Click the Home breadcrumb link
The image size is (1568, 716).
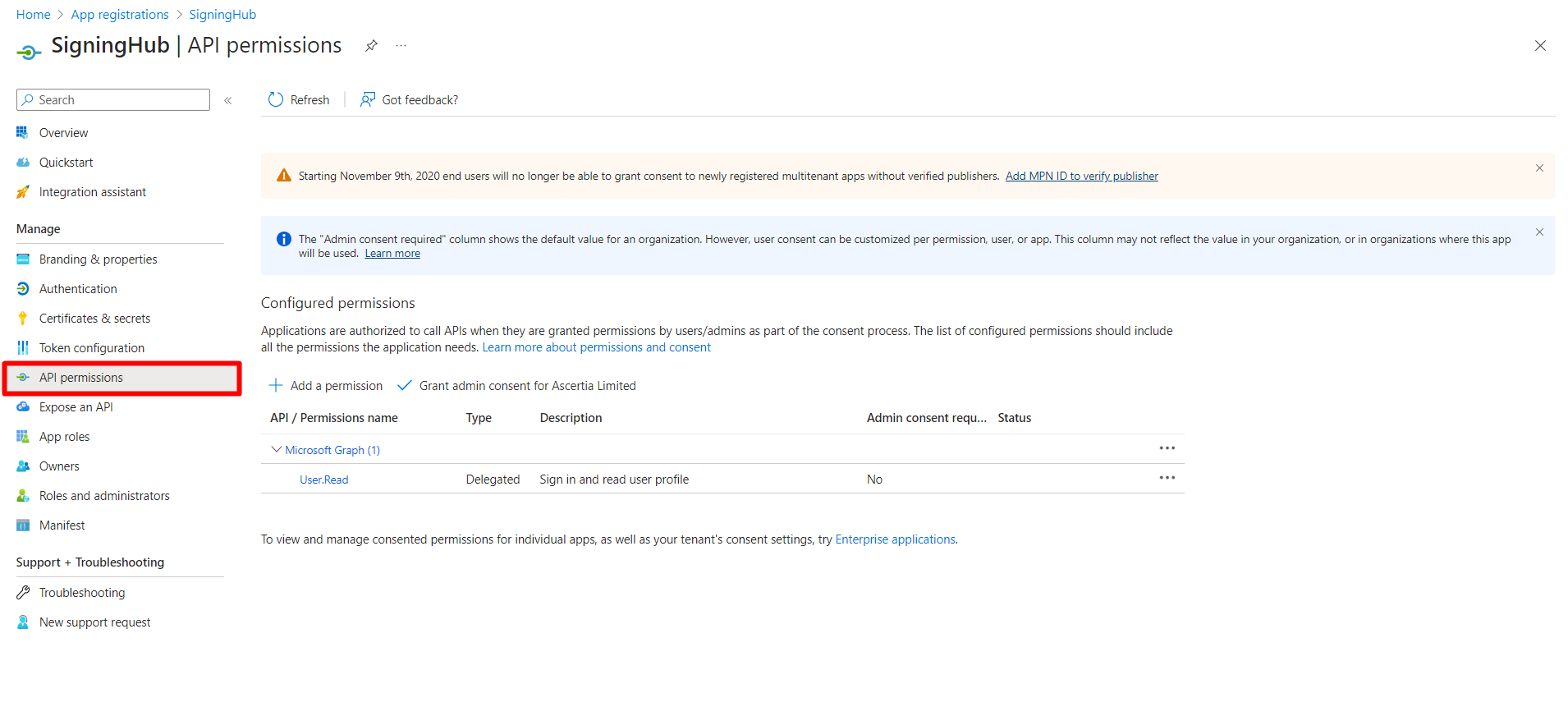33,15
